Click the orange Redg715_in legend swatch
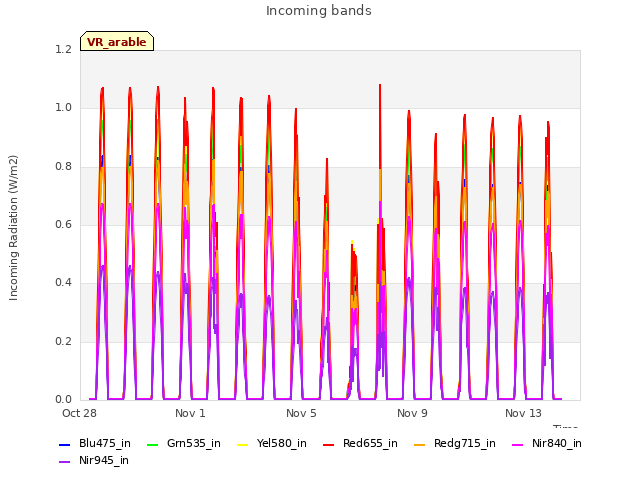 point(419,444)
